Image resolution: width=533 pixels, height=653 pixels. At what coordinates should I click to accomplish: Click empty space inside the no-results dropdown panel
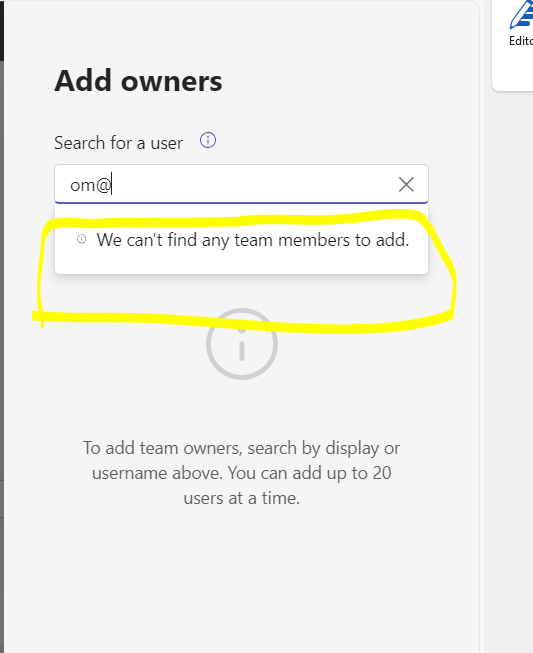(242, 262)
